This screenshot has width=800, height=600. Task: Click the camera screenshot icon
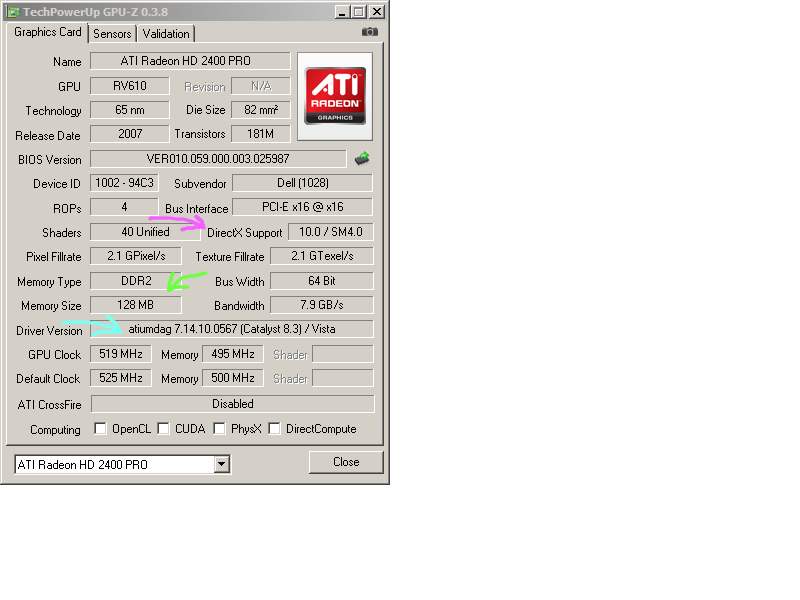point(369,32)
